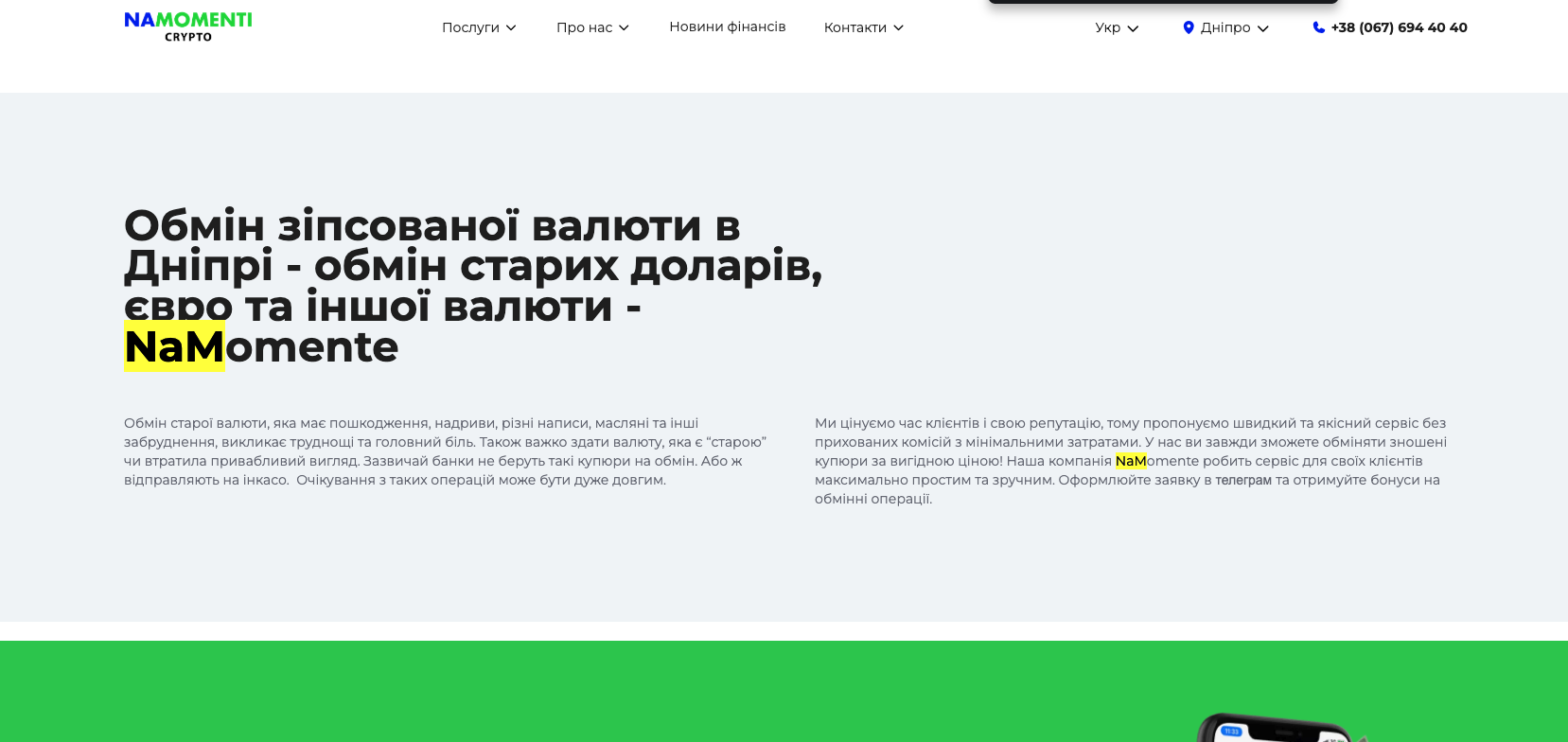Expand the Послуги chevron arrow
Viewport: 1568px width, 742px height.
pyautogui.click(x=511, y=27)
